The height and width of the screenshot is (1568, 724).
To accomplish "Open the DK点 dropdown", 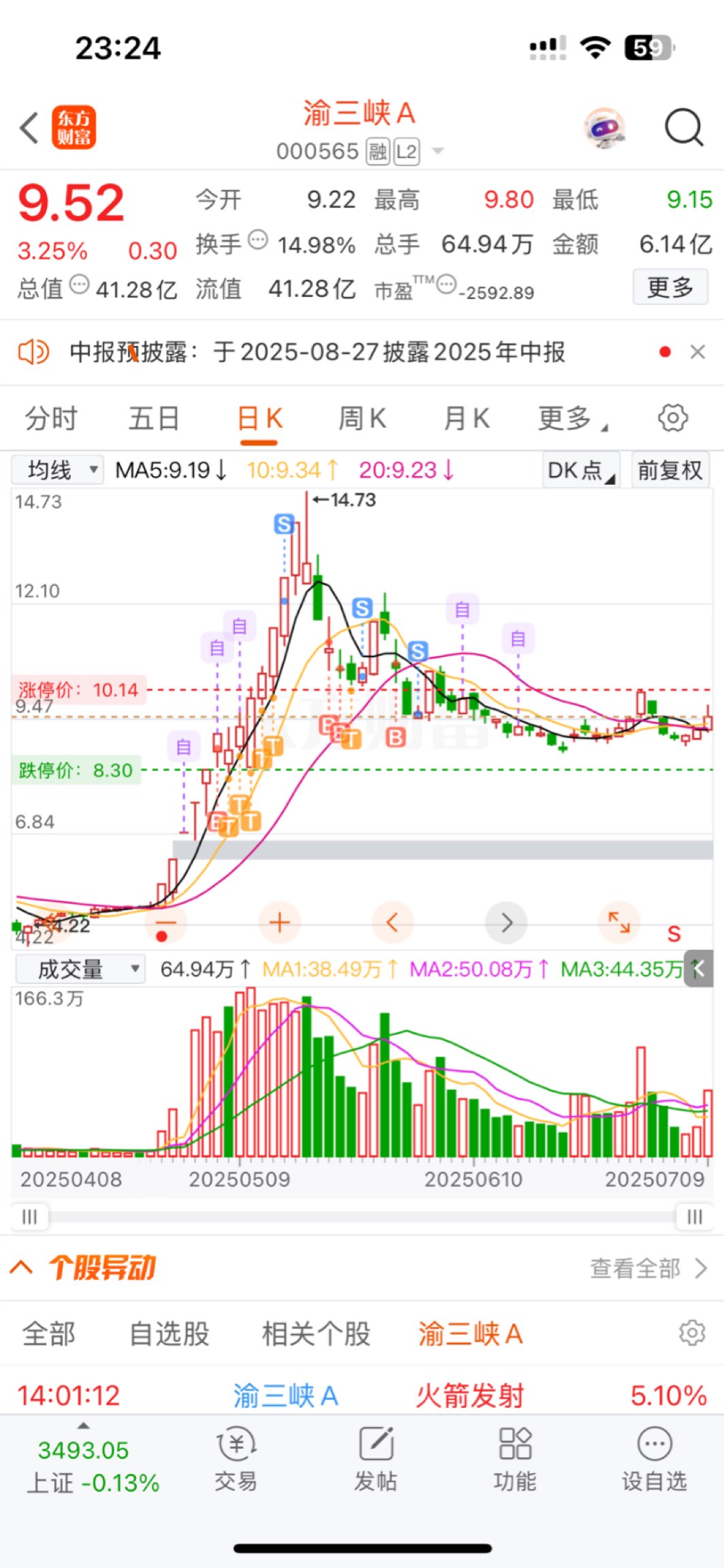I will click(582, 470).
